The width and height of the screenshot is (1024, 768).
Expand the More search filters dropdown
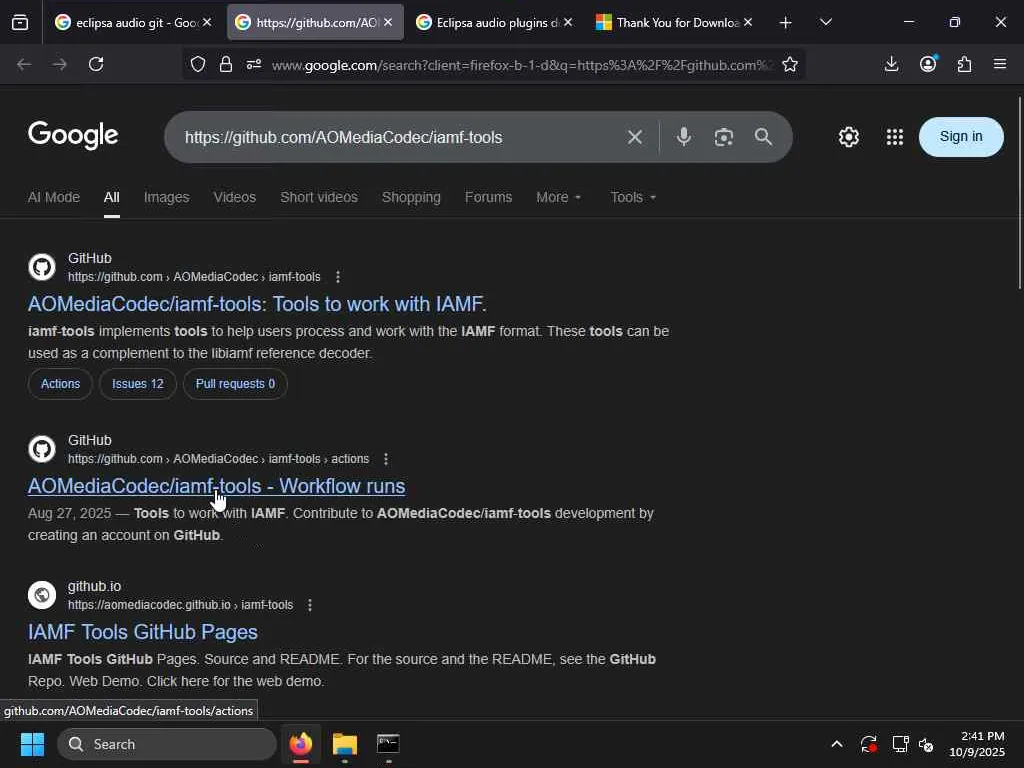tap(559, 197)
